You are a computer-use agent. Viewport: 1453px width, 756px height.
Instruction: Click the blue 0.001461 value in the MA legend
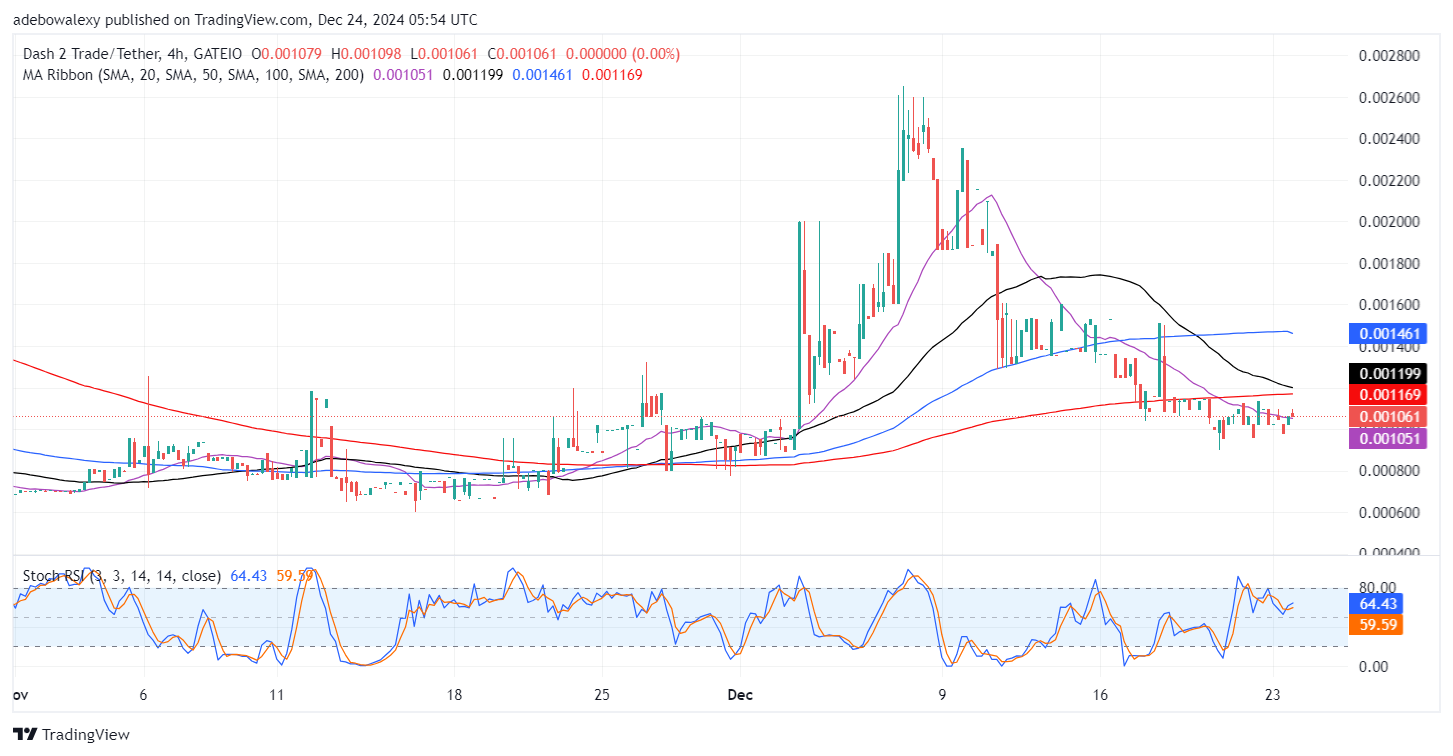(542, 74)
